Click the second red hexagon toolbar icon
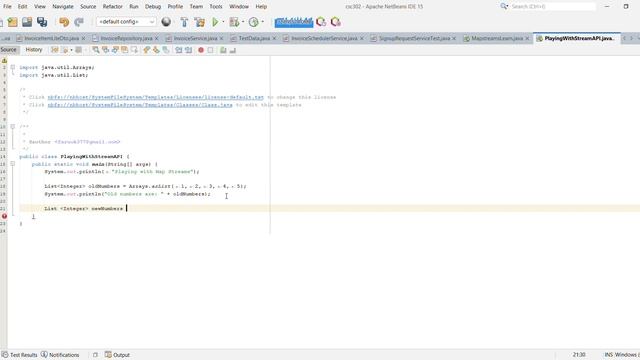The width and height of the screenshot is (640, 360). [x=336, y=22]
